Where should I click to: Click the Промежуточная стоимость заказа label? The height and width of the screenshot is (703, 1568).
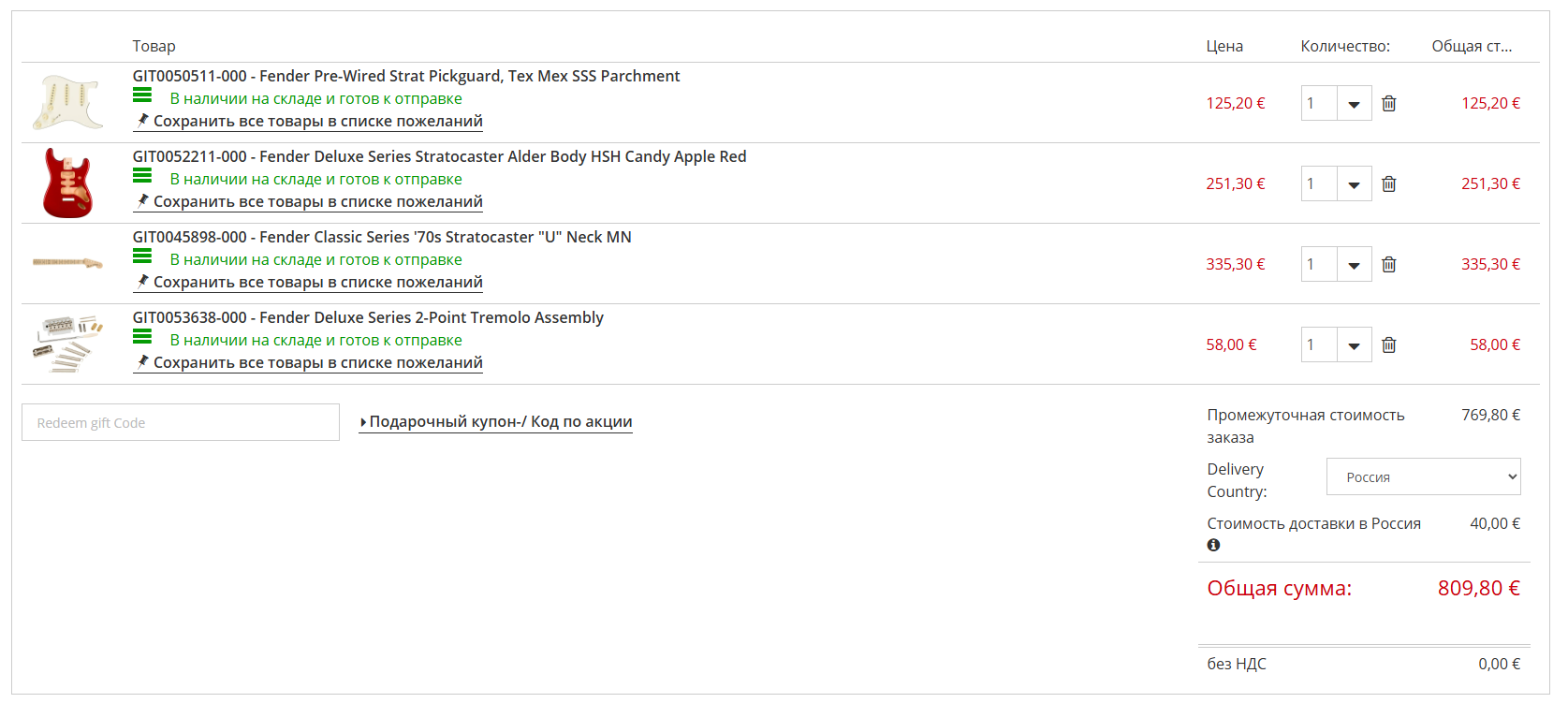pyautogui.click(x=1306, y=426)
